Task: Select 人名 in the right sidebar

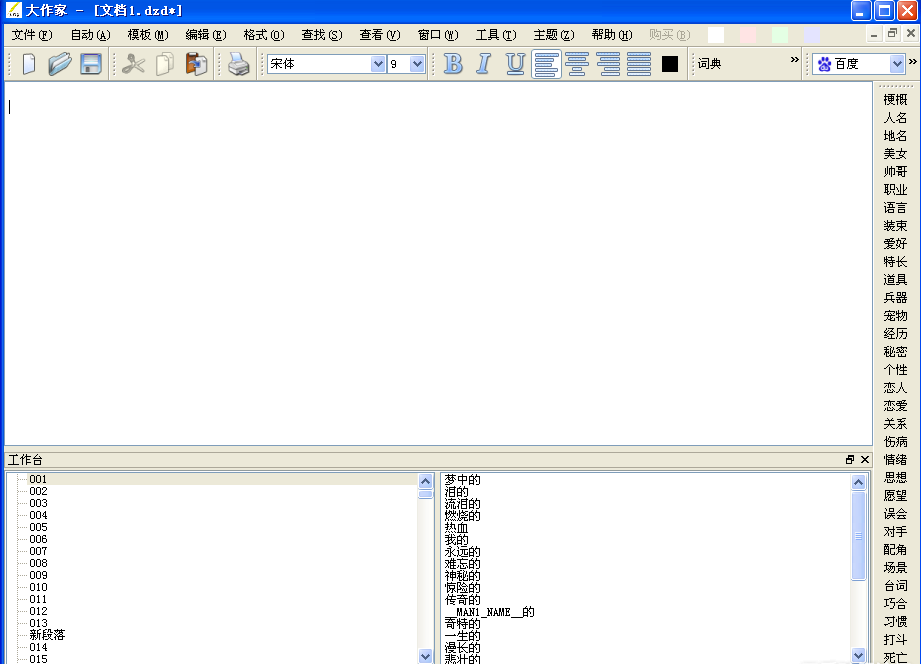Action: pos(895,117)
